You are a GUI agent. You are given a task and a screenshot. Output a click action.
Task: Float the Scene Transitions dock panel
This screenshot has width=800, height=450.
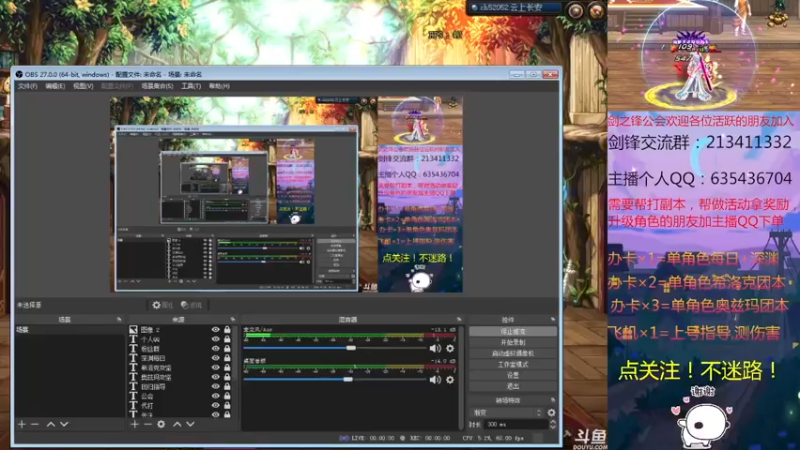553,401
